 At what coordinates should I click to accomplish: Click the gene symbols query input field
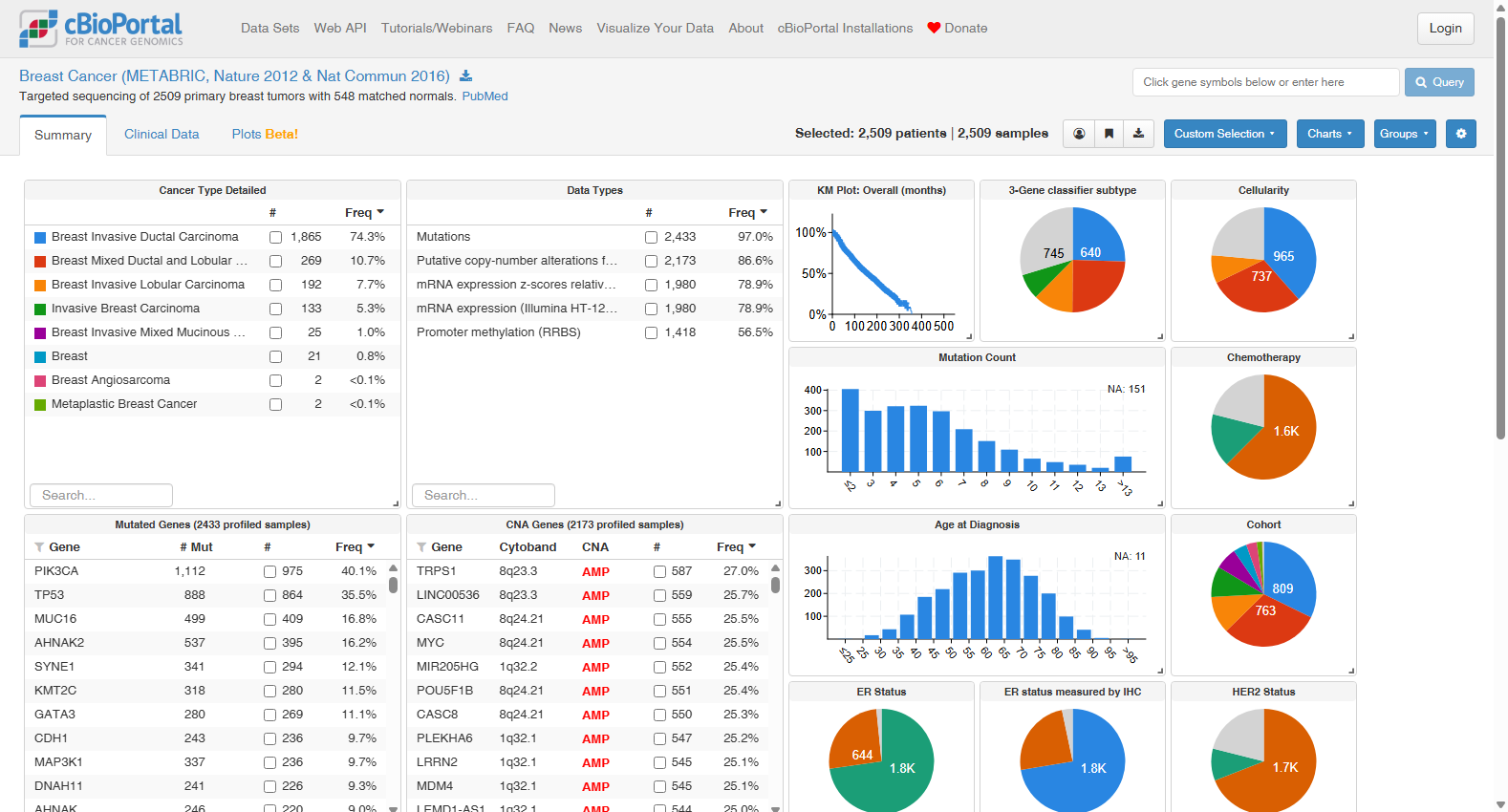(x=1265, y=82)
